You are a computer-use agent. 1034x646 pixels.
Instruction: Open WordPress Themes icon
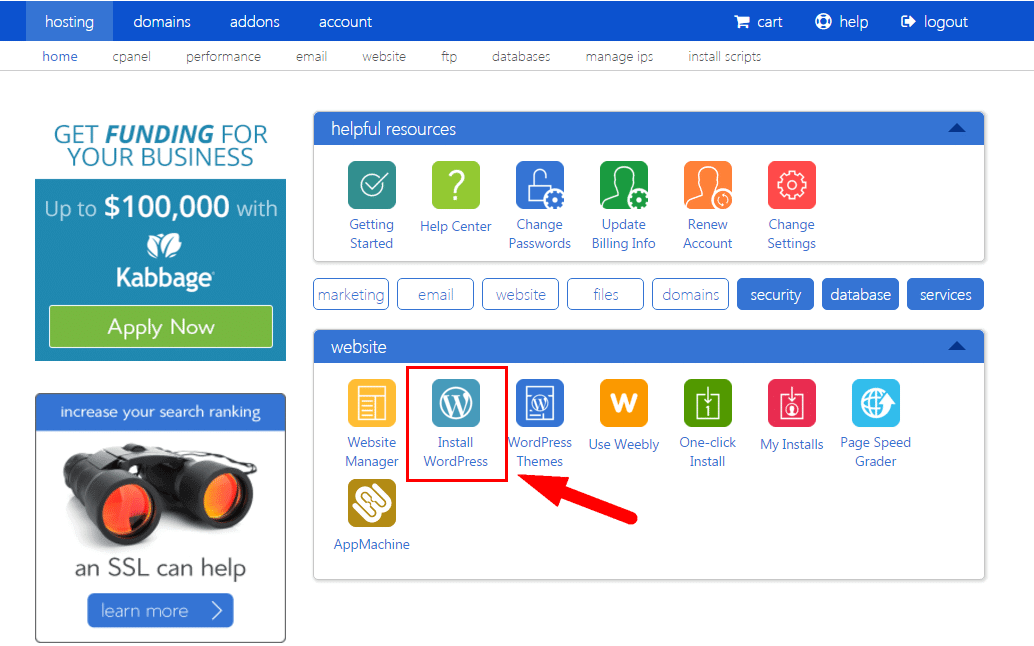tap(540, 403)
